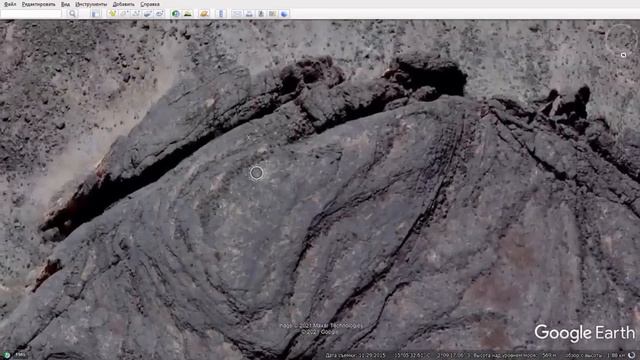640x360 pixels.
Task: Click into the search input field
Action: click(31, 13)
